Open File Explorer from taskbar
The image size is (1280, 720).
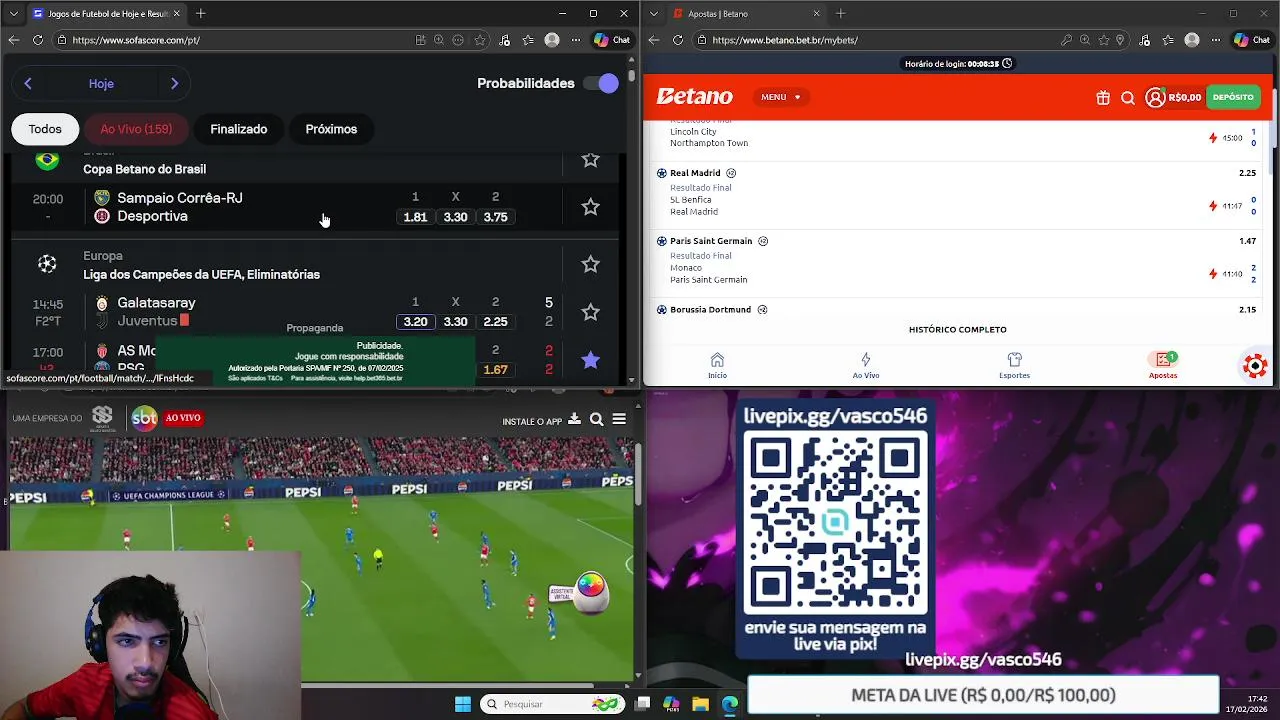(700, 704)
